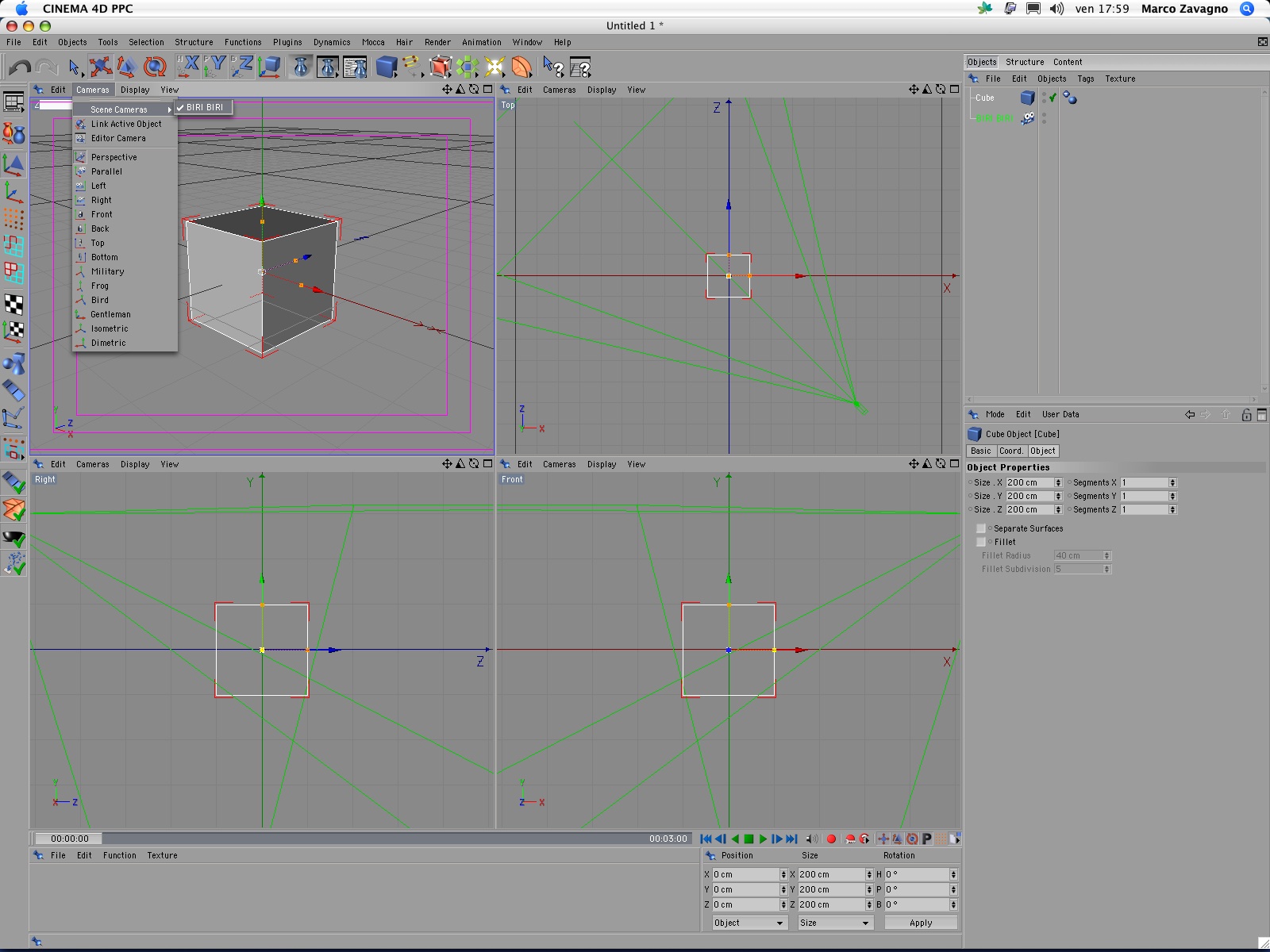Toggle the green check tag on Cube

[x=1053, y=98]
